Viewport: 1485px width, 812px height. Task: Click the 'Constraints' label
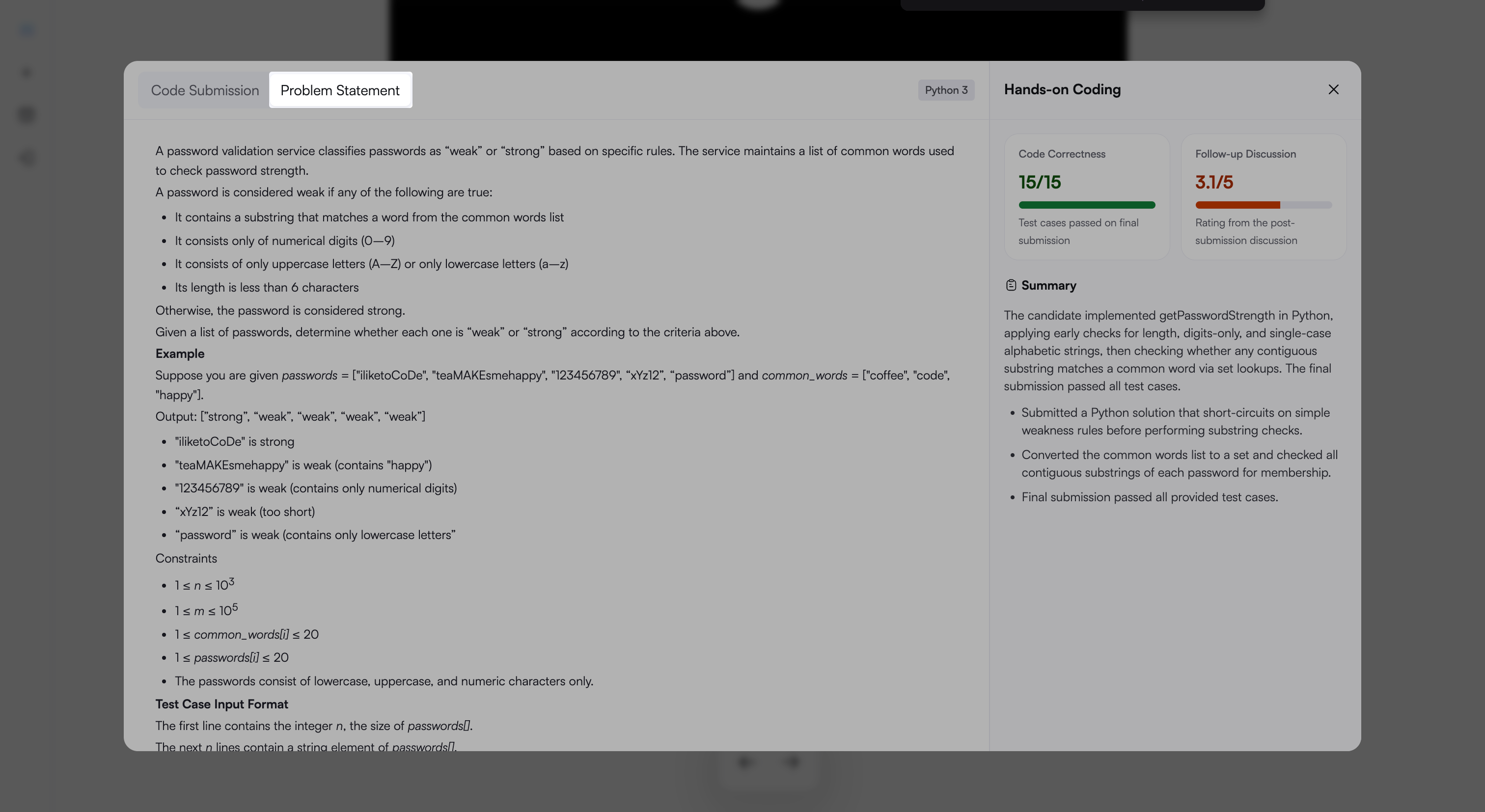pyautogui.click(x=186, y=558)
